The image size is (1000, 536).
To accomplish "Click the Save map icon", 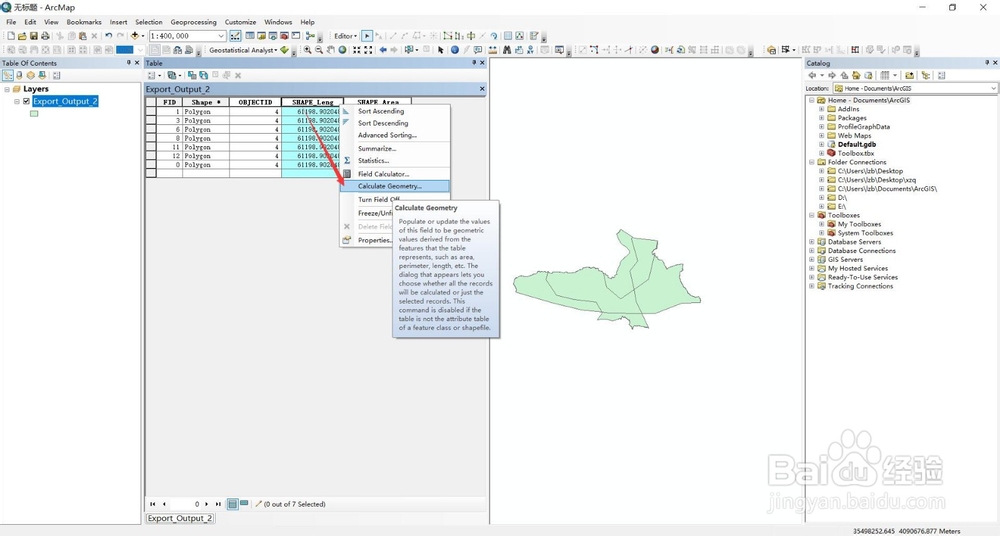I will pyautogui.click(x=33, y=36).
